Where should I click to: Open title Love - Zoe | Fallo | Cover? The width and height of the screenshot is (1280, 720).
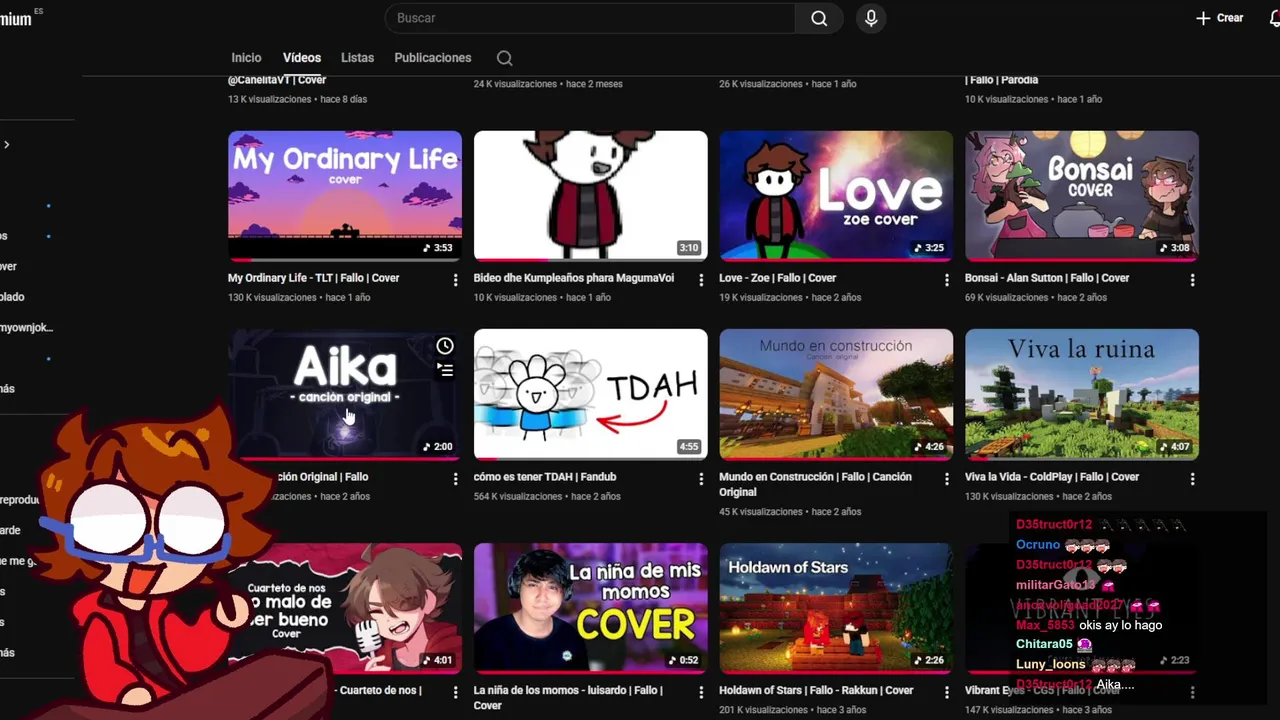pyautogui.click(x=777, y=278)
